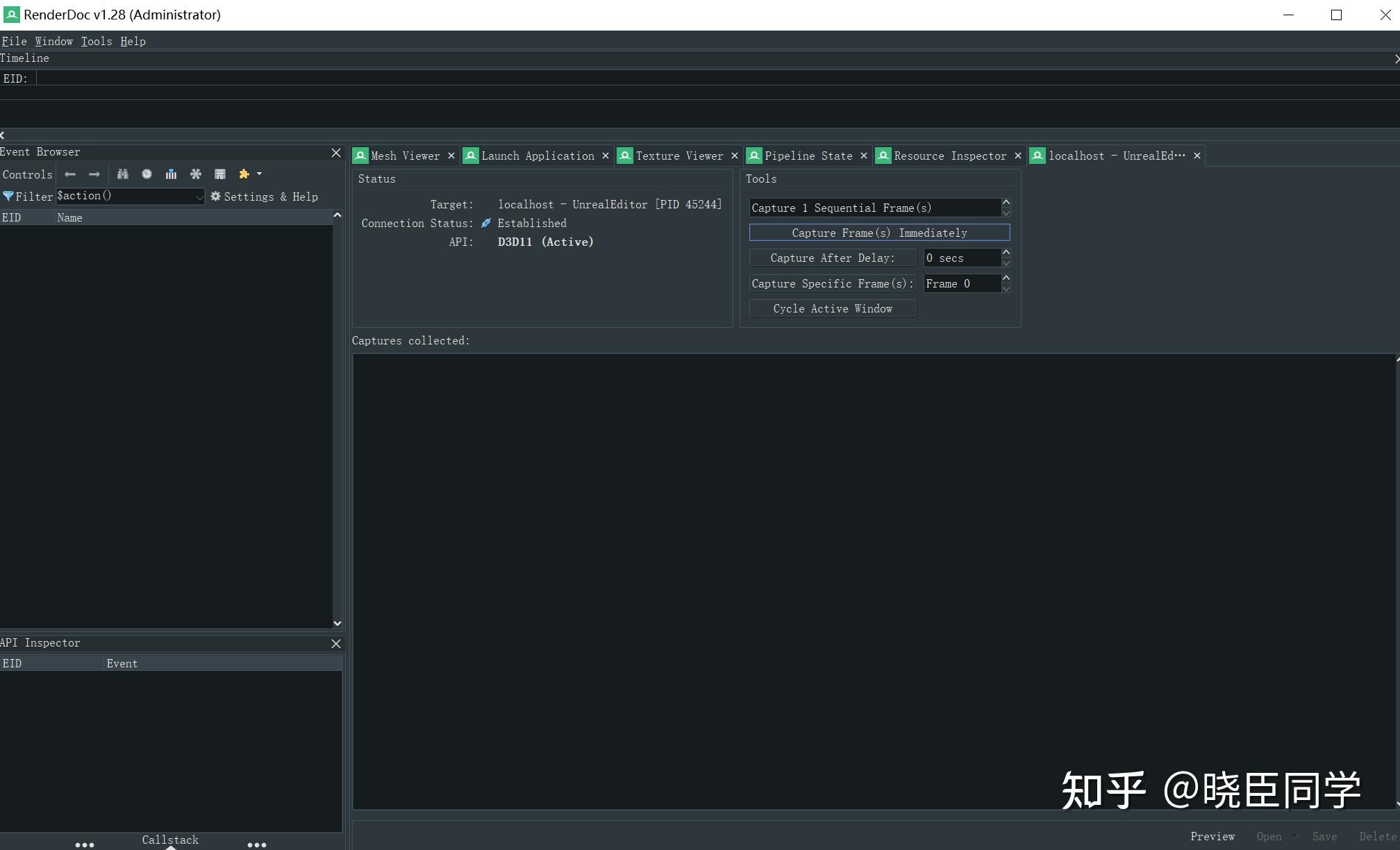Open event search using the binoculars icon
The image size is (1400, 850).
[x=123, y=174]
